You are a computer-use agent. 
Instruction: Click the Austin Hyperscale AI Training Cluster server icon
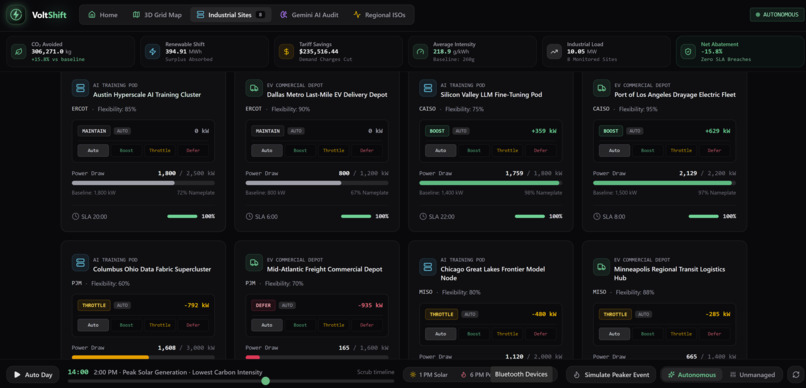coord(80,88)
